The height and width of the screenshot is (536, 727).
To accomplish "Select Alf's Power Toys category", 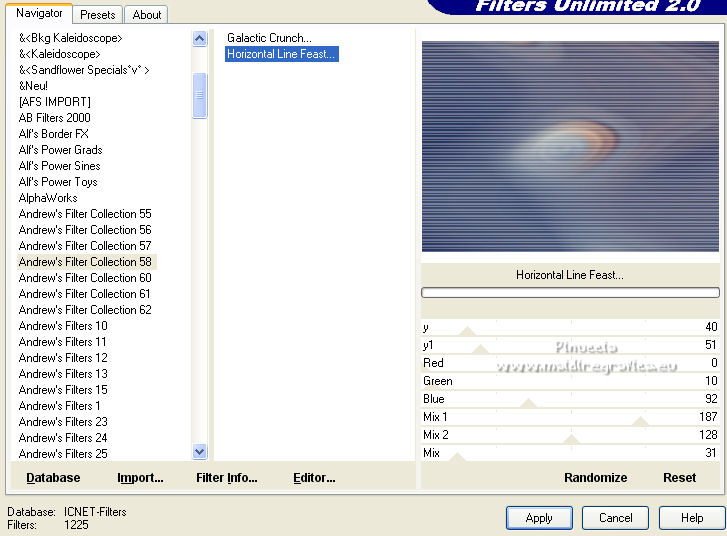I will coord(58,182).
